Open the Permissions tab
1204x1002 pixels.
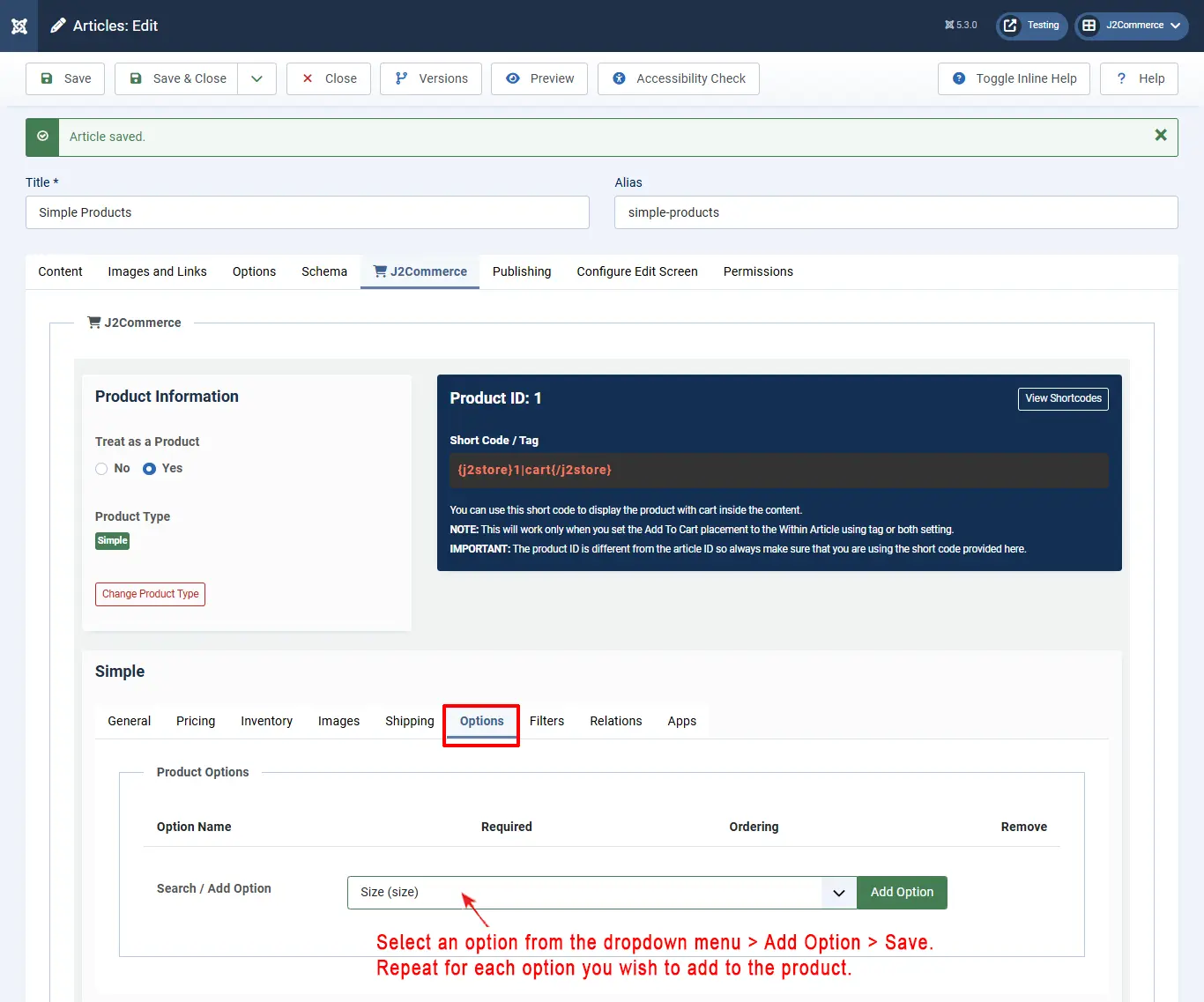point(758,271)
